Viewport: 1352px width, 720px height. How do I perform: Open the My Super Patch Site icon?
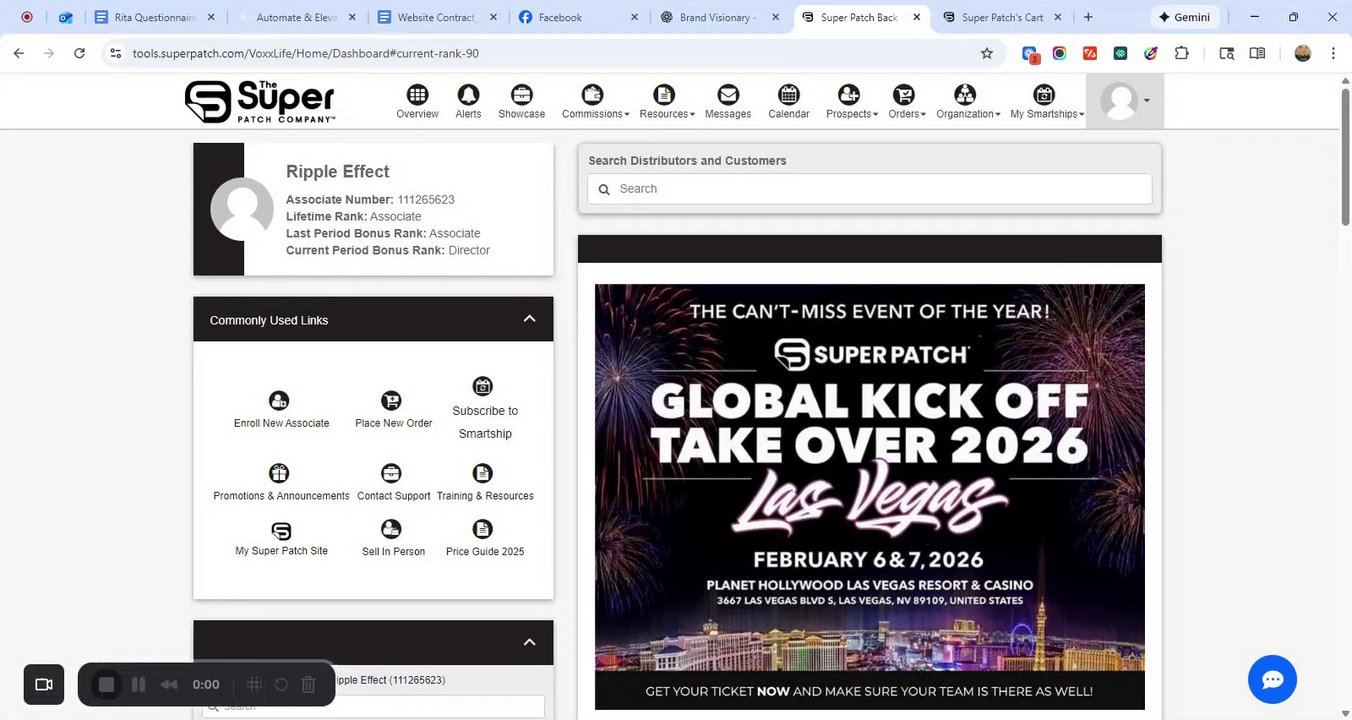281,531
